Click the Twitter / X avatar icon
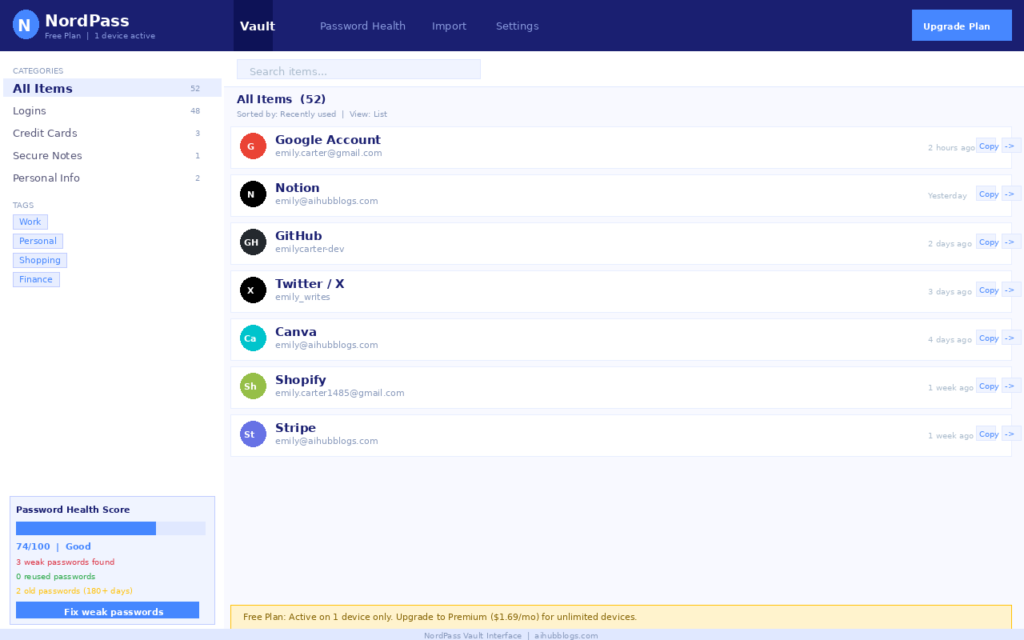 click(x=253, y=290)
